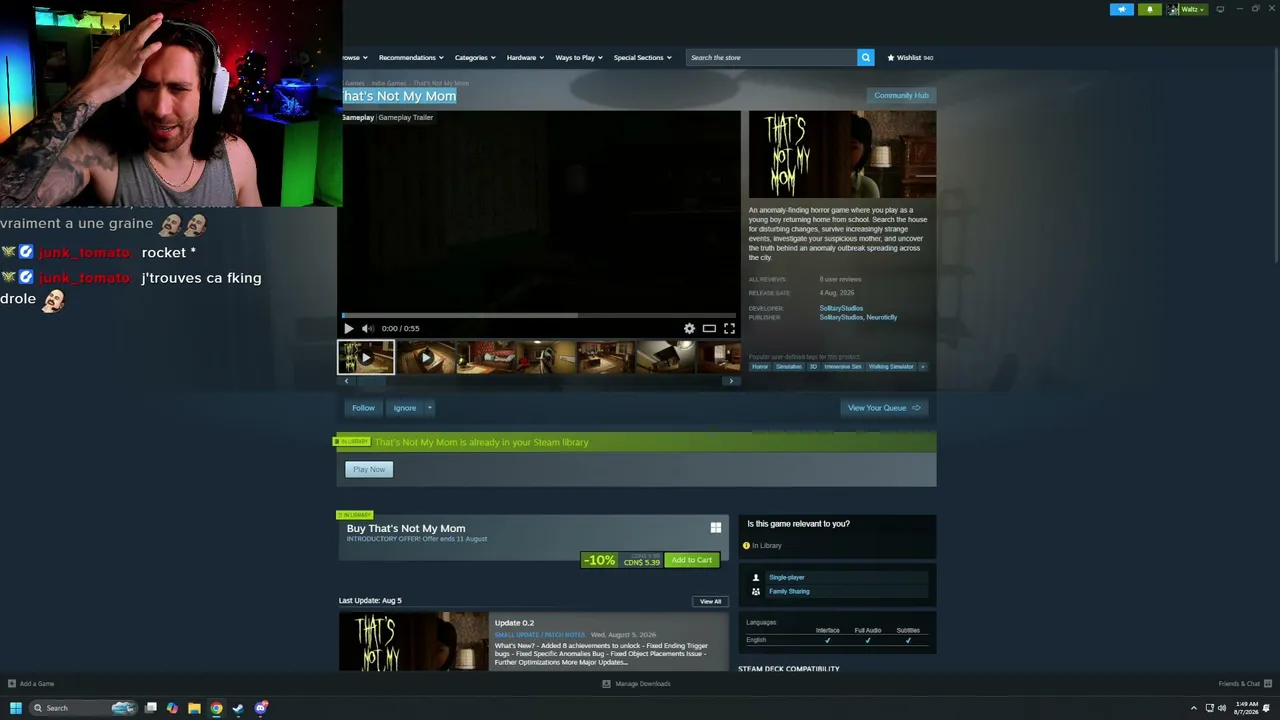This screenshot has height=720, width=1280.
Task: Open Friends & Chat
Action: pos(1245,684)
